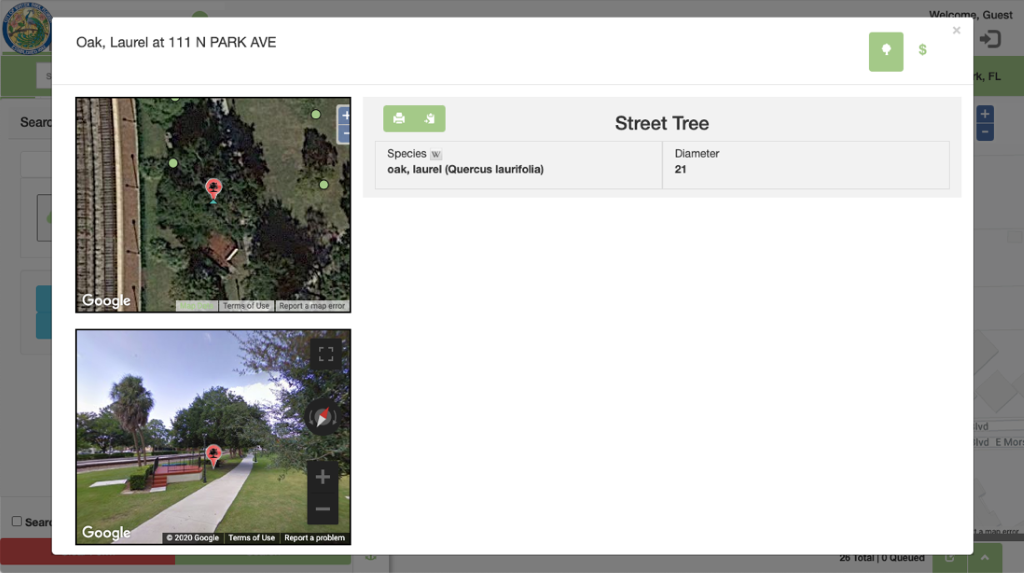The image size is (1024, 573).
Task: Click the icon beside the print button
Action: click(x=429, y=119)
